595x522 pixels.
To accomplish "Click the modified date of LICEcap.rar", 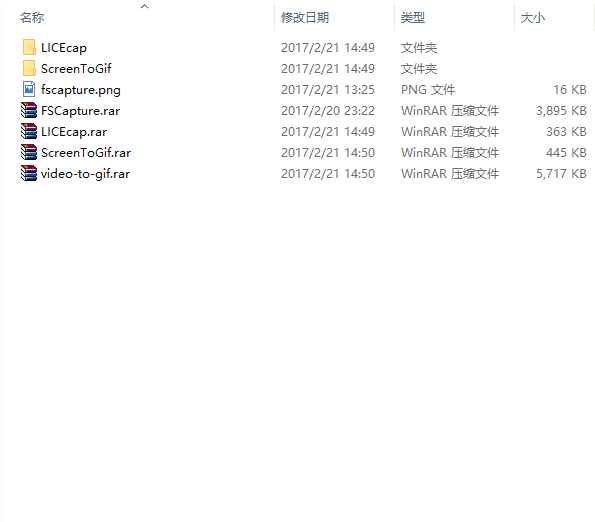I will point(328,131).
